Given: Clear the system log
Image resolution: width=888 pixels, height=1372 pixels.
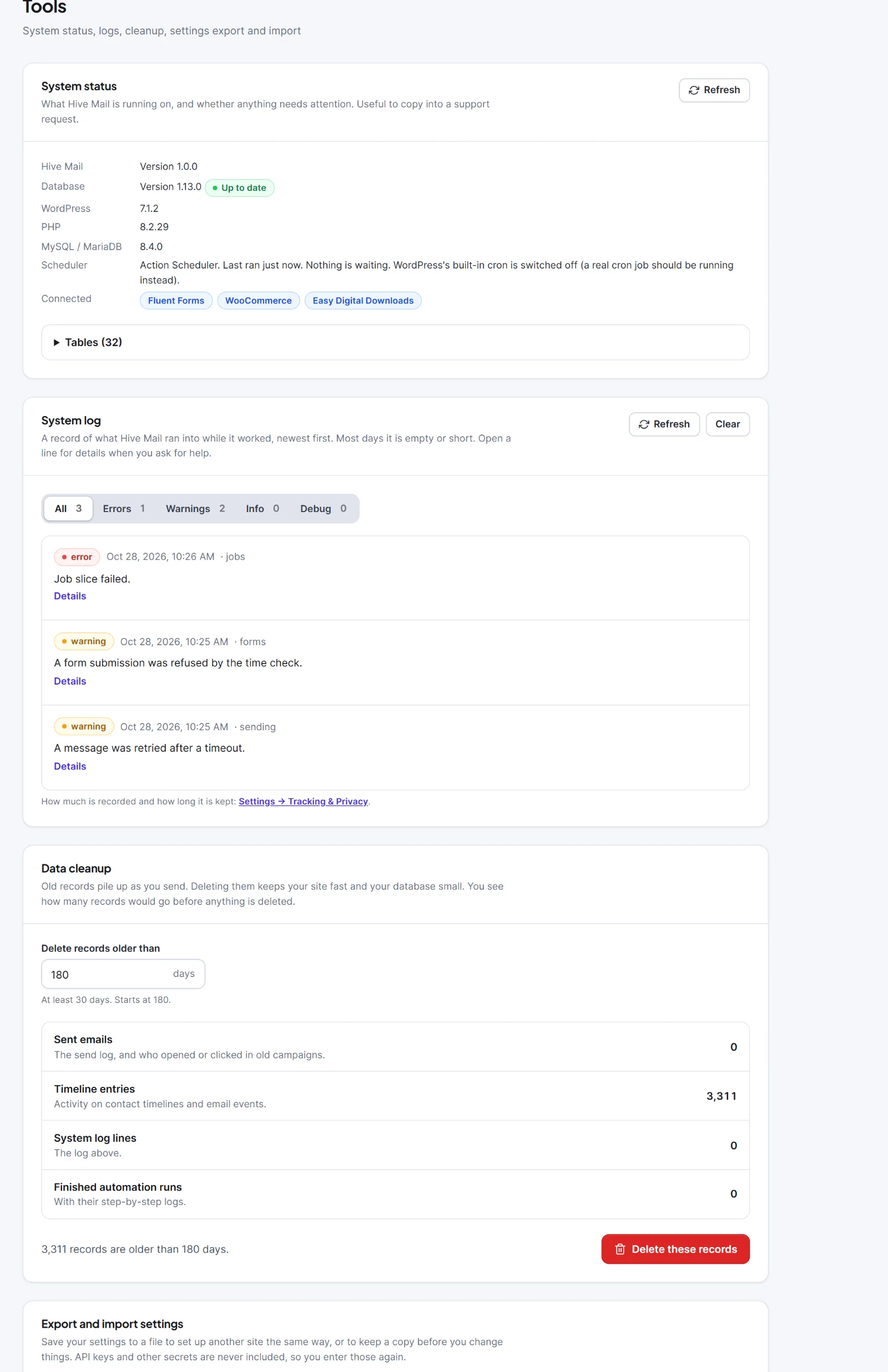Looking at the screenshot, I should pos(727,424).
